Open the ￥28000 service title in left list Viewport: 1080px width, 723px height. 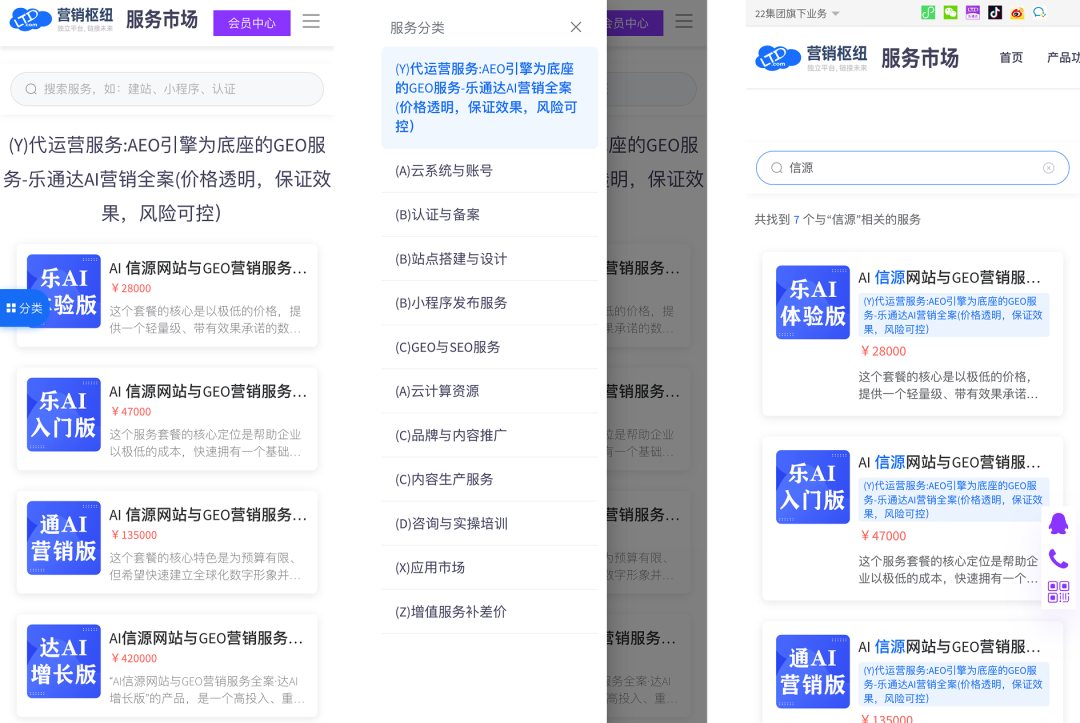(208, 268)
